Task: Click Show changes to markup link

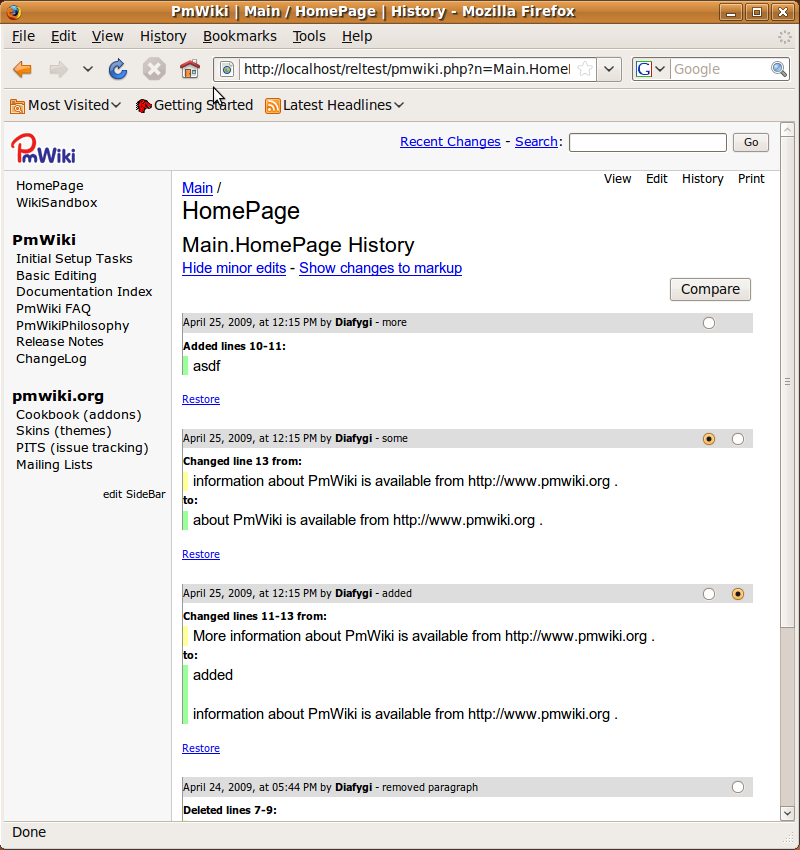Action: pos(380,268)
